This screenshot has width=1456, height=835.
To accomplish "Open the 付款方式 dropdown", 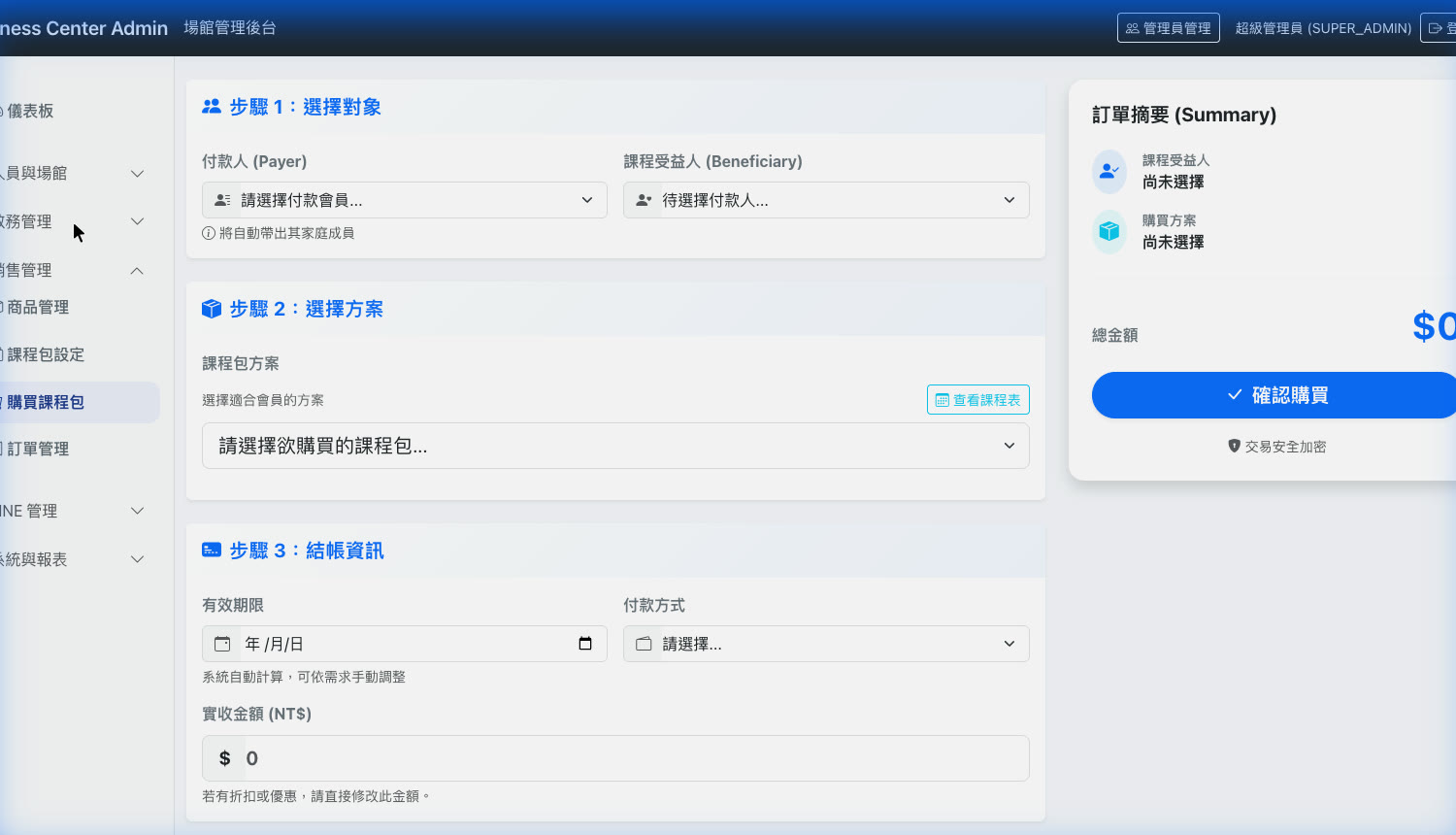I will (826, 644).
